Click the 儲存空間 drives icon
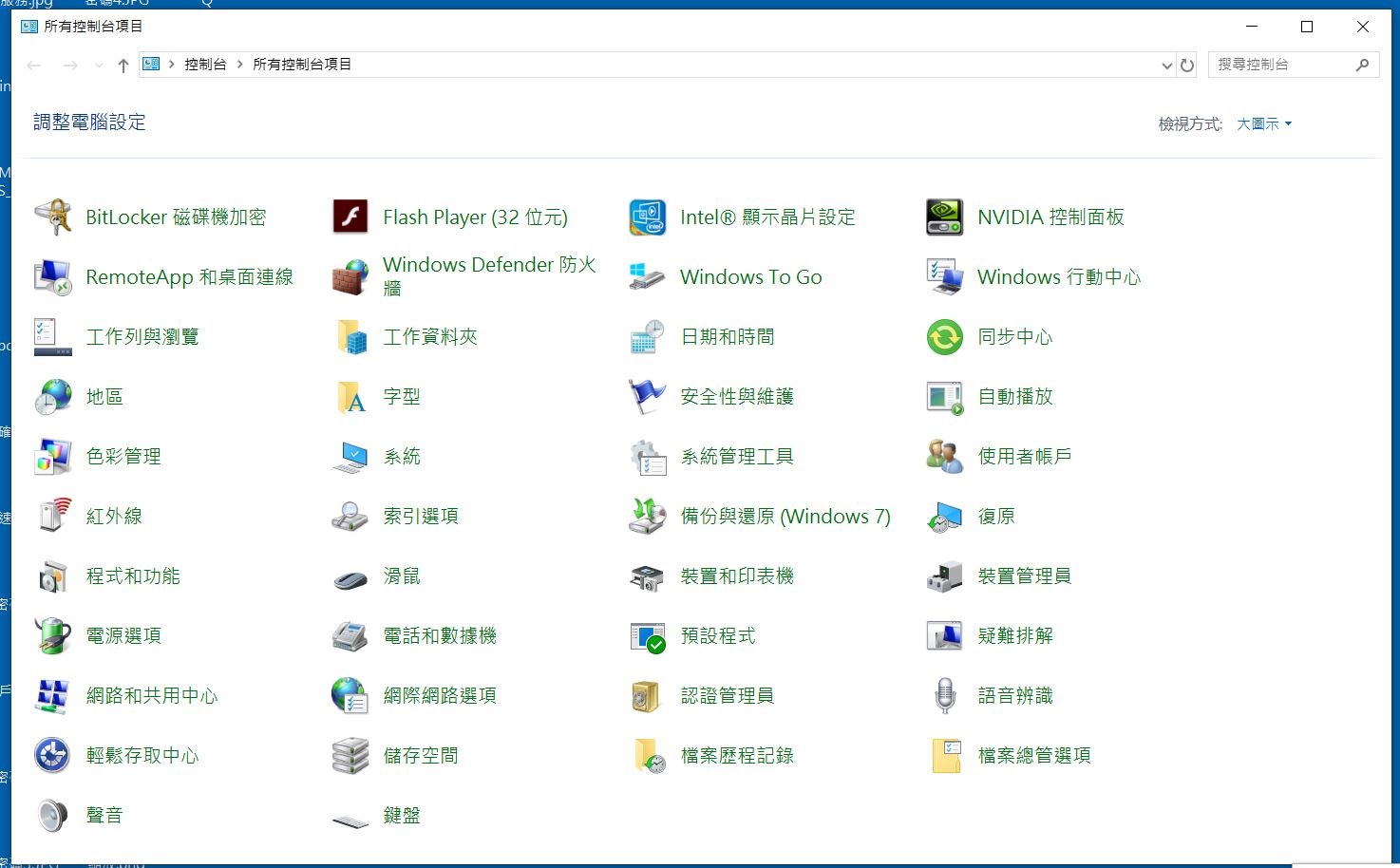The height and width of the screenshot is (868, 1400). pyautogui.click(x=350, y=755)
